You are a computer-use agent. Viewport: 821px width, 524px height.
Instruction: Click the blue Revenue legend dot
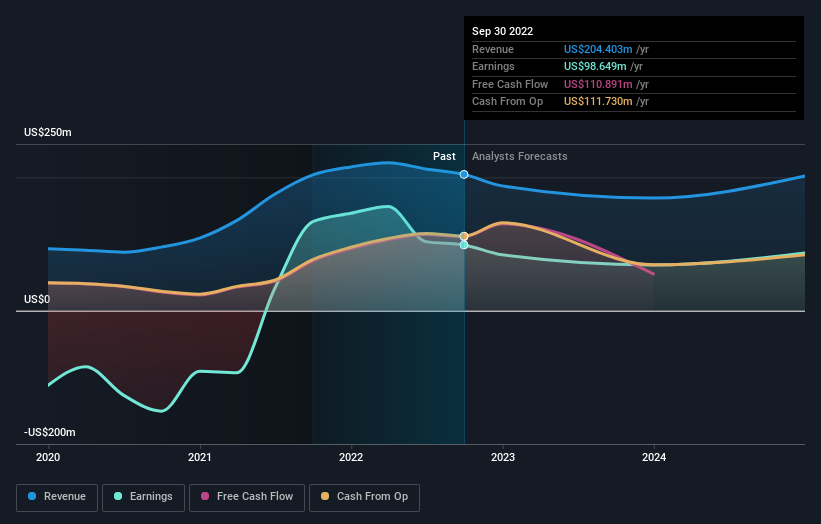coord(32,496)
